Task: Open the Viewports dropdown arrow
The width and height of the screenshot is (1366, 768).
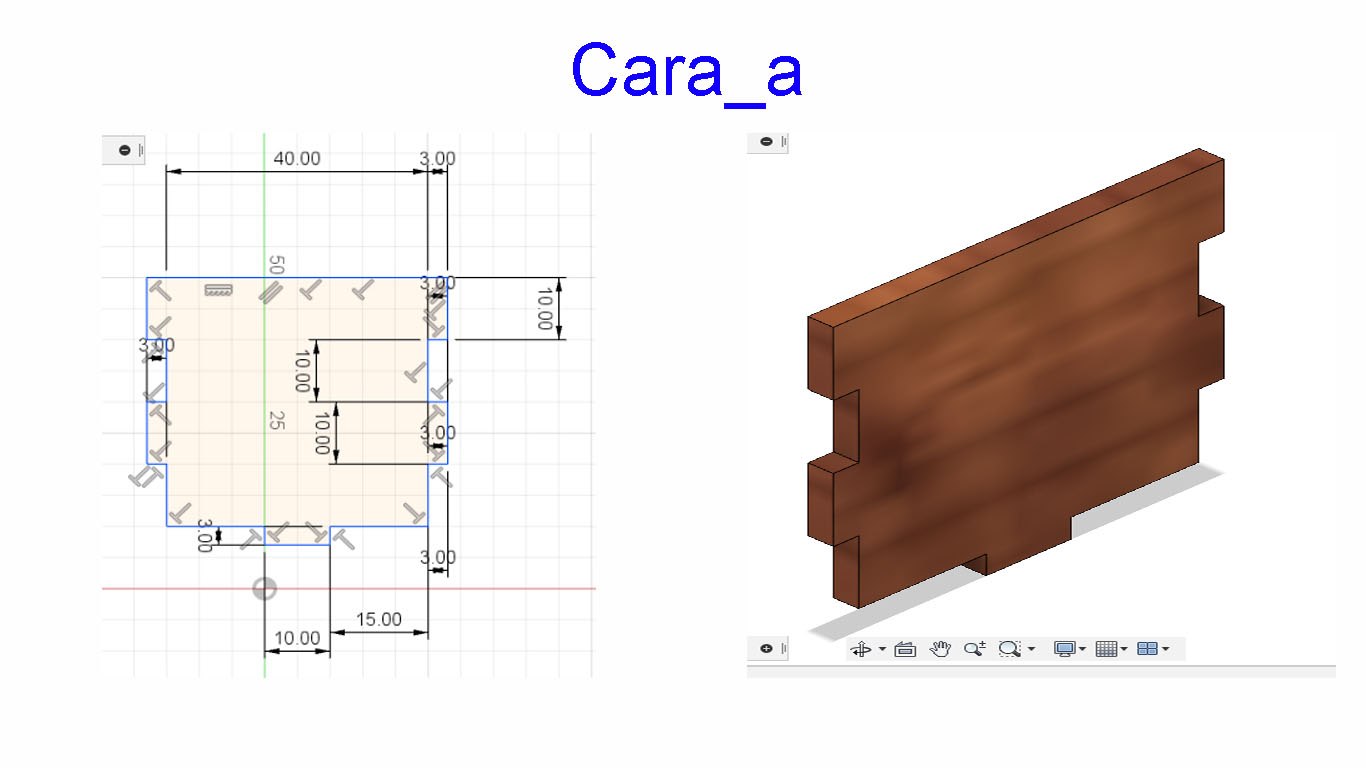Action: pos(1165,648)
